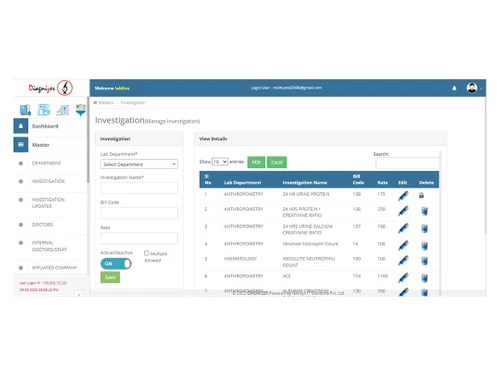
Task: Focus the Rate input field
Action: 139,238
